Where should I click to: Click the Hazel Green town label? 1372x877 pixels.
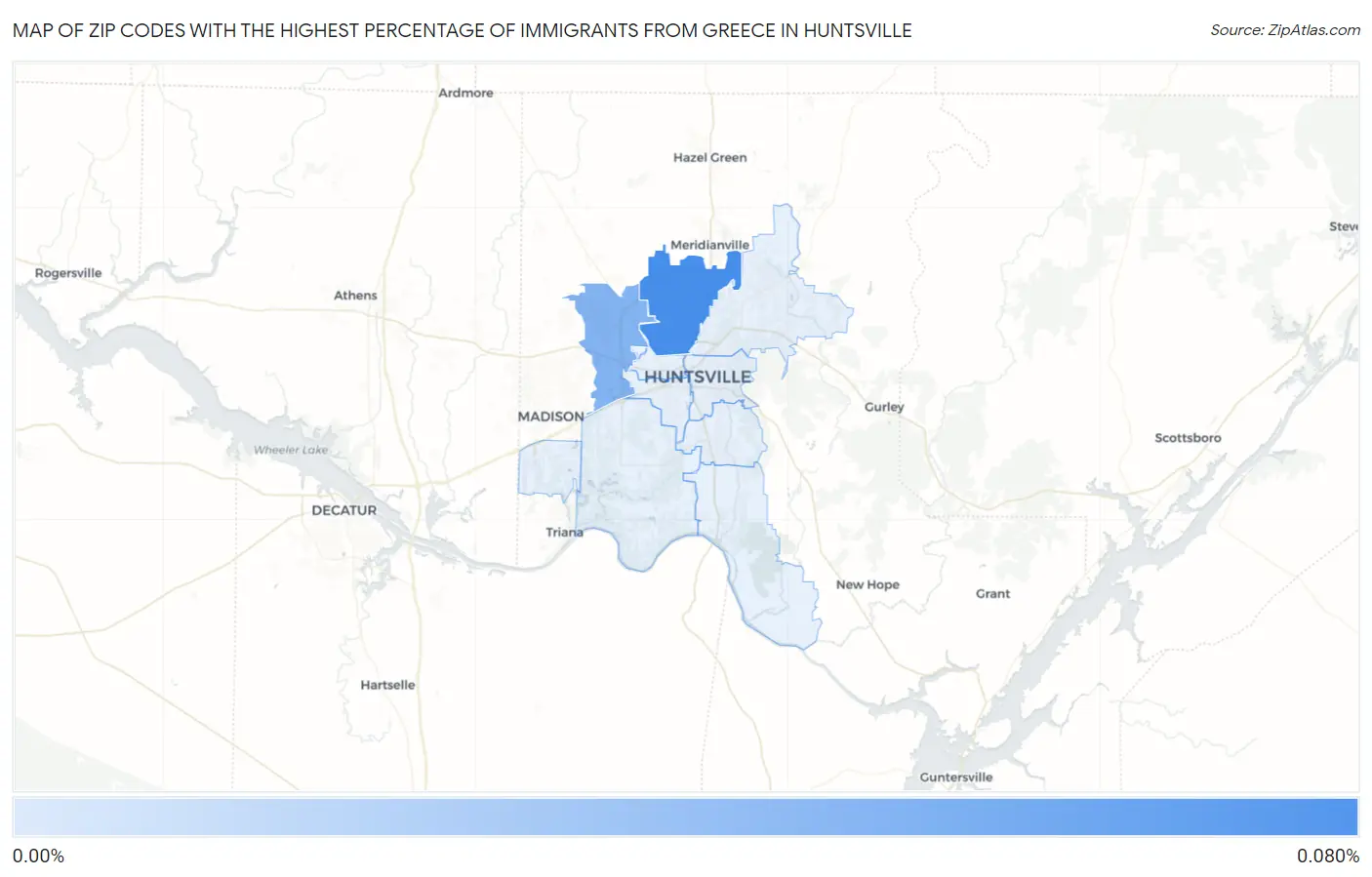pyautogui.click(x=709, y=157)
